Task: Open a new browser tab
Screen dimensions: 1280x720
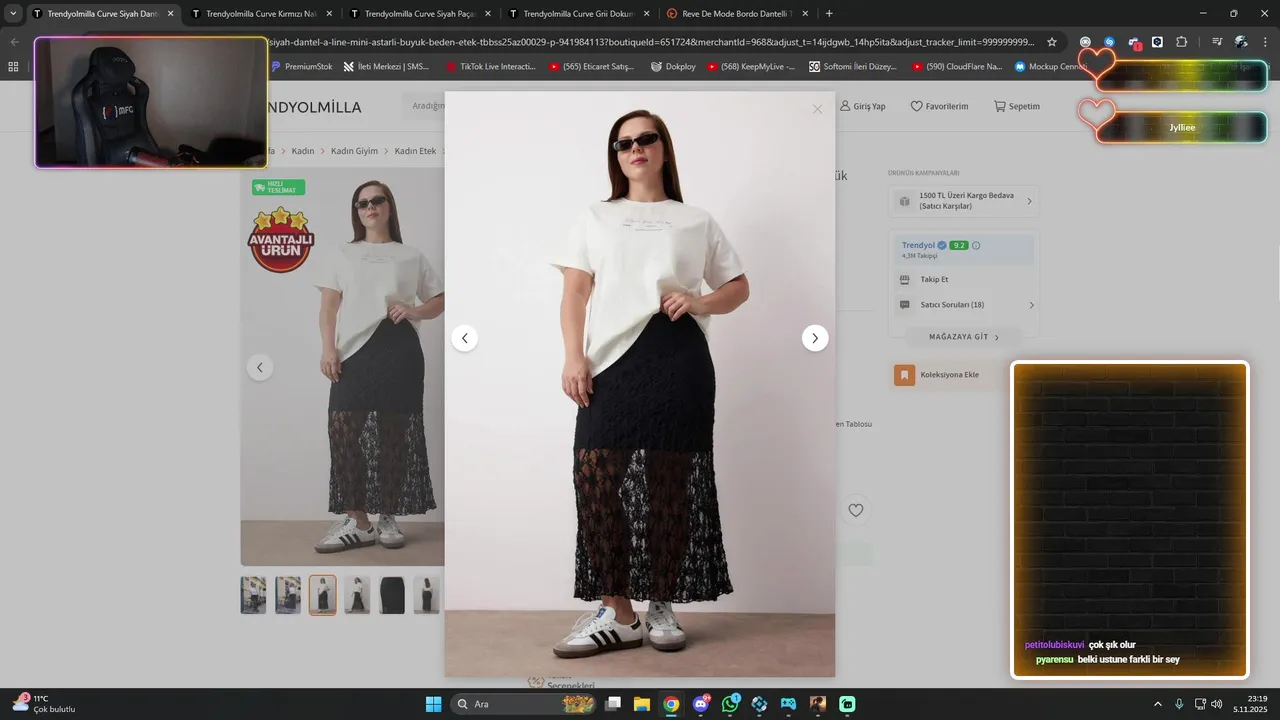Action: pyautogui.click(x=829, y=14)
